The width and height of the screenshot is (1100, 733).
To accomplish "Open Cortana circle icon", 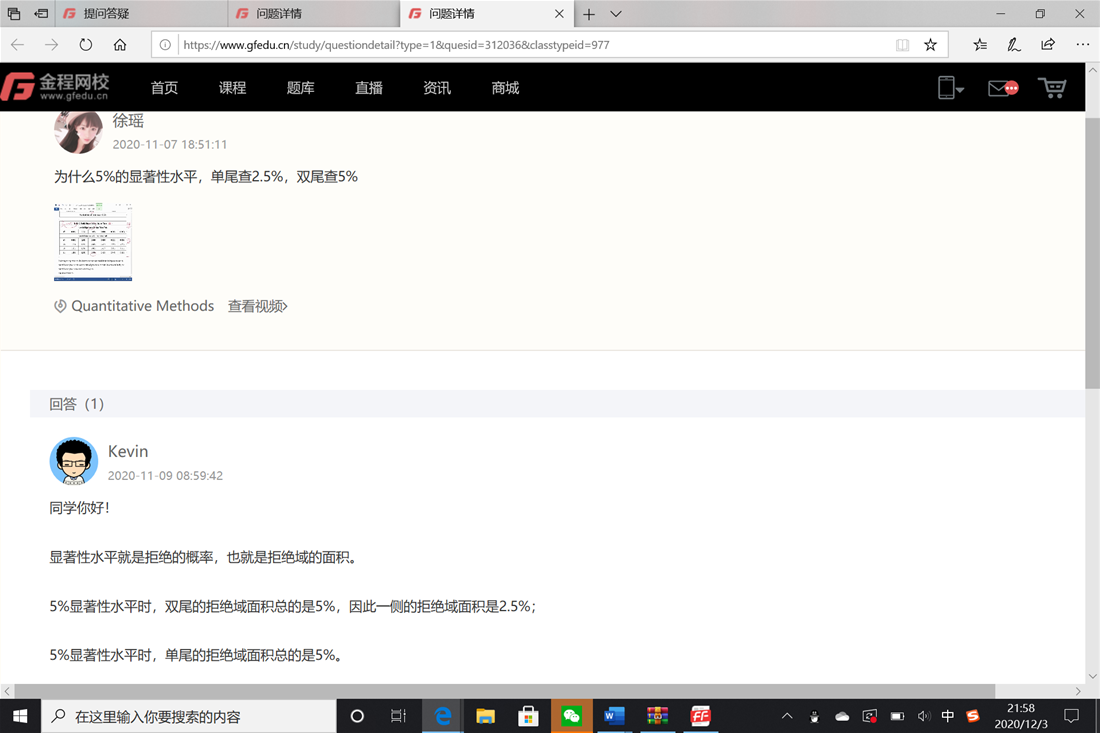I will (x=357, y=716).
